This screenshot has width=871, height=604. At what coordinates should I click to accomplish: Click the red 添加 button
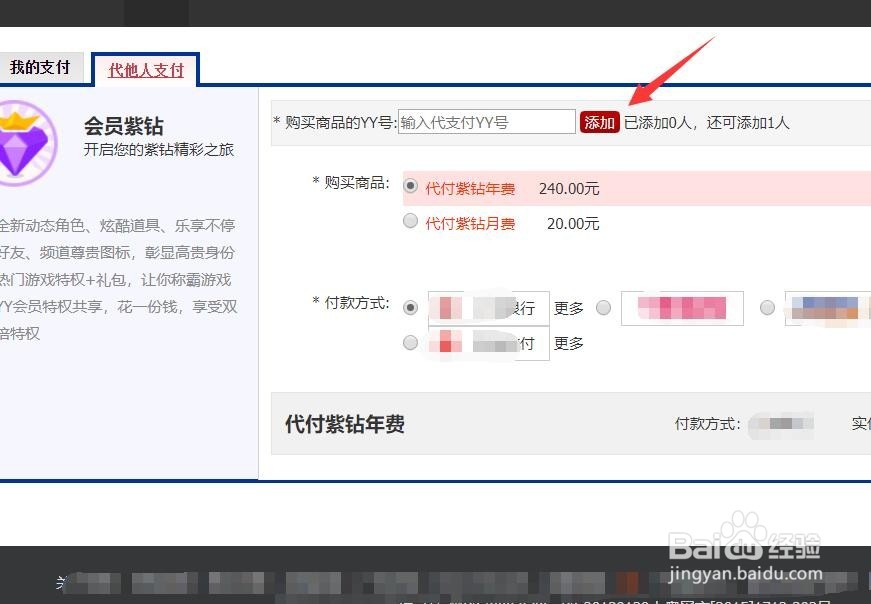[598, 120]
